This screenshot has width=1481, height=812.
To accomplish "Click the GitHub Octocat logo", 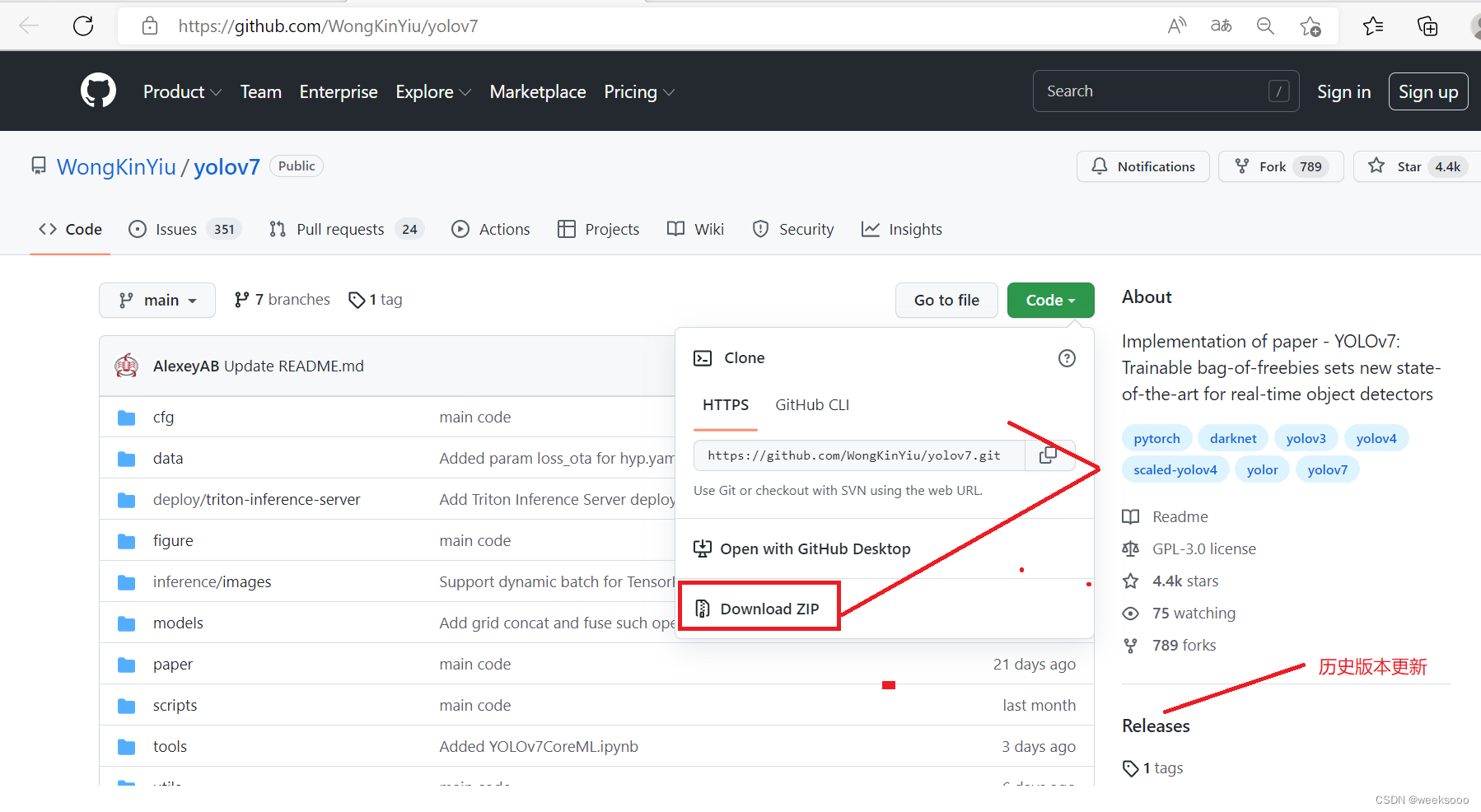I will pos(98,91).
